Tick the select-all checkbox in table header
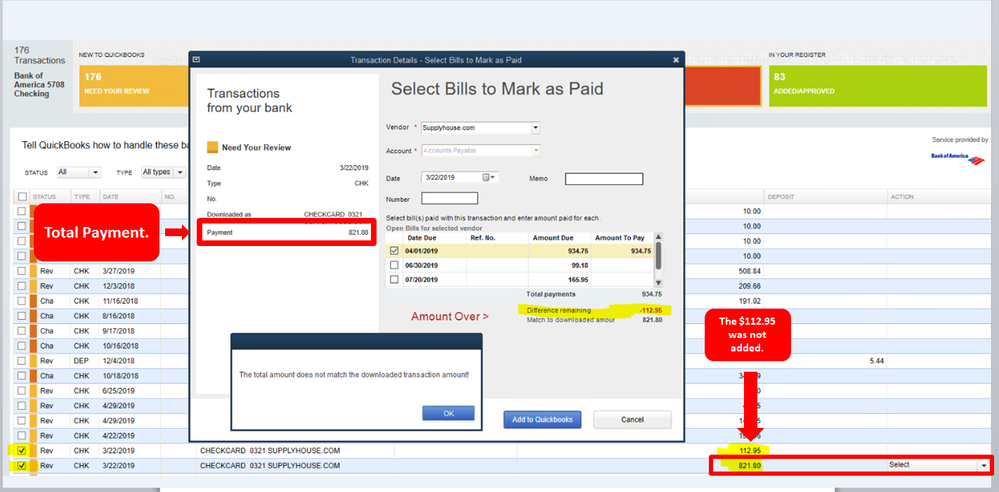999x492 pixels. point(22,197)
